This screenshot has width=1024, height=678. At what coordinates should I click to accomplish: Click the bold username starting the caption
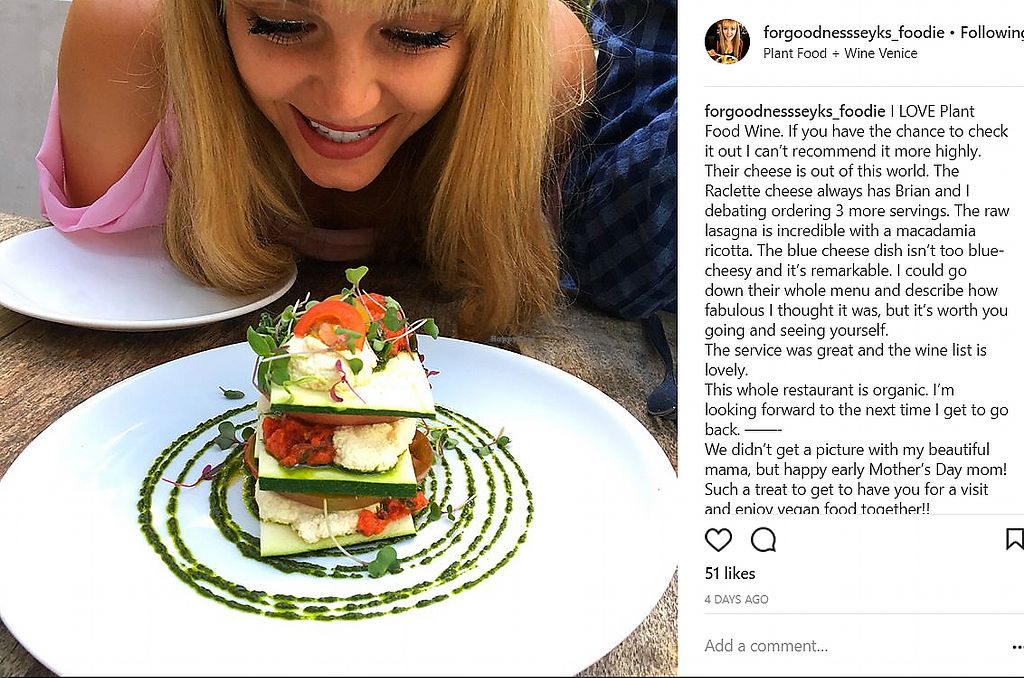click(x=795, y=111)
